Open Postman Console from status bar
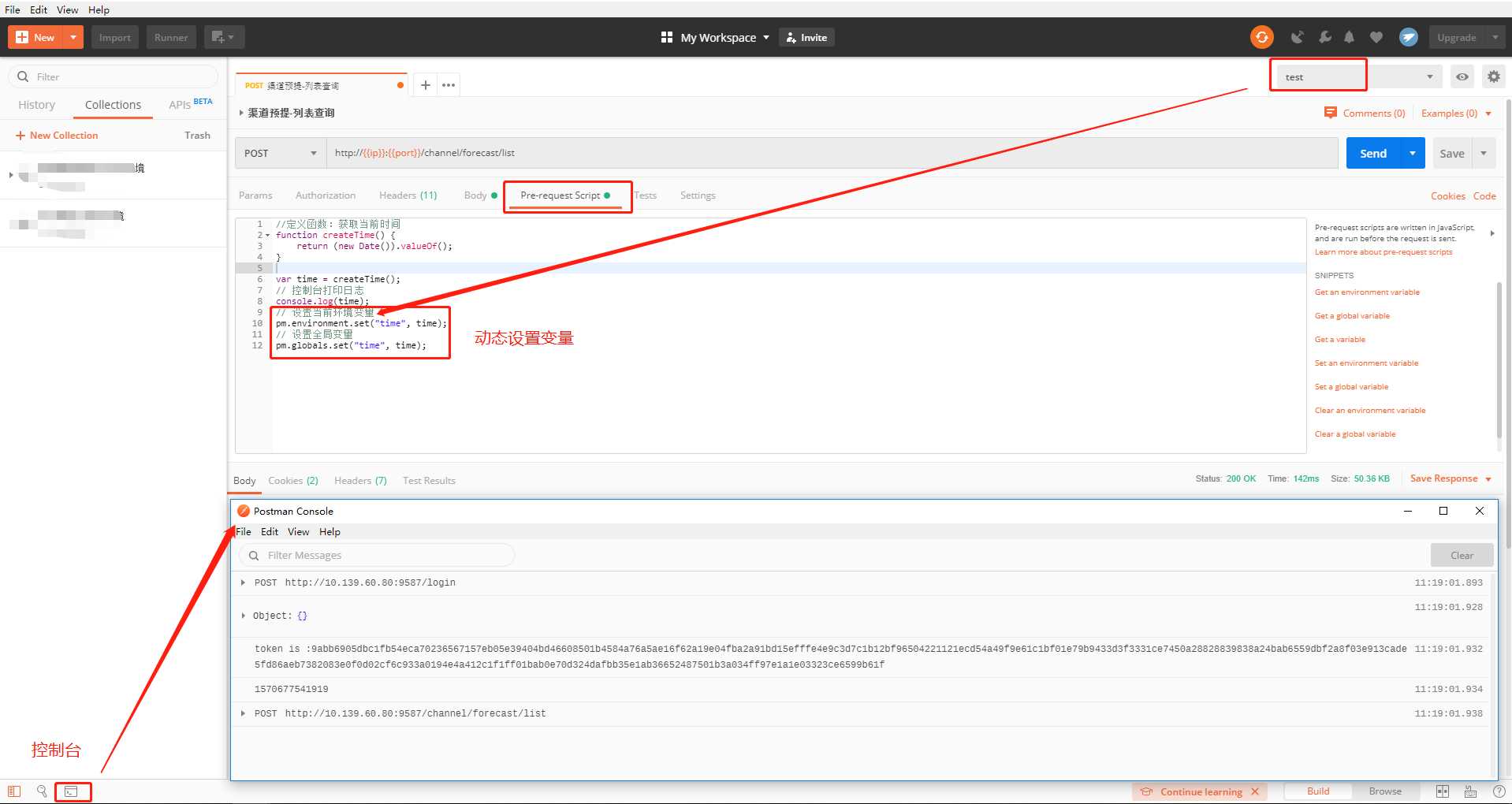Viewport: 1512px width, 804px height. pyautogui.click(x=72, y=791)
